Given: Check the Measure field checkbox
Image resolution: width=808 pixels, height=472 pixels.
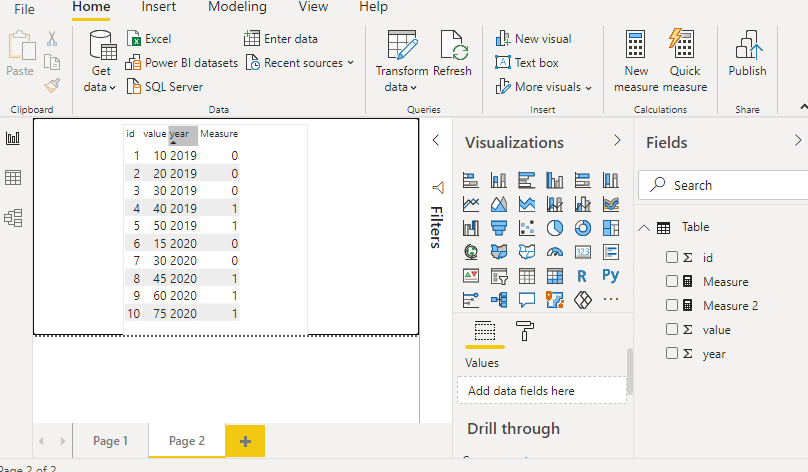Looking at the screenshot, I should tap(671, 281).
